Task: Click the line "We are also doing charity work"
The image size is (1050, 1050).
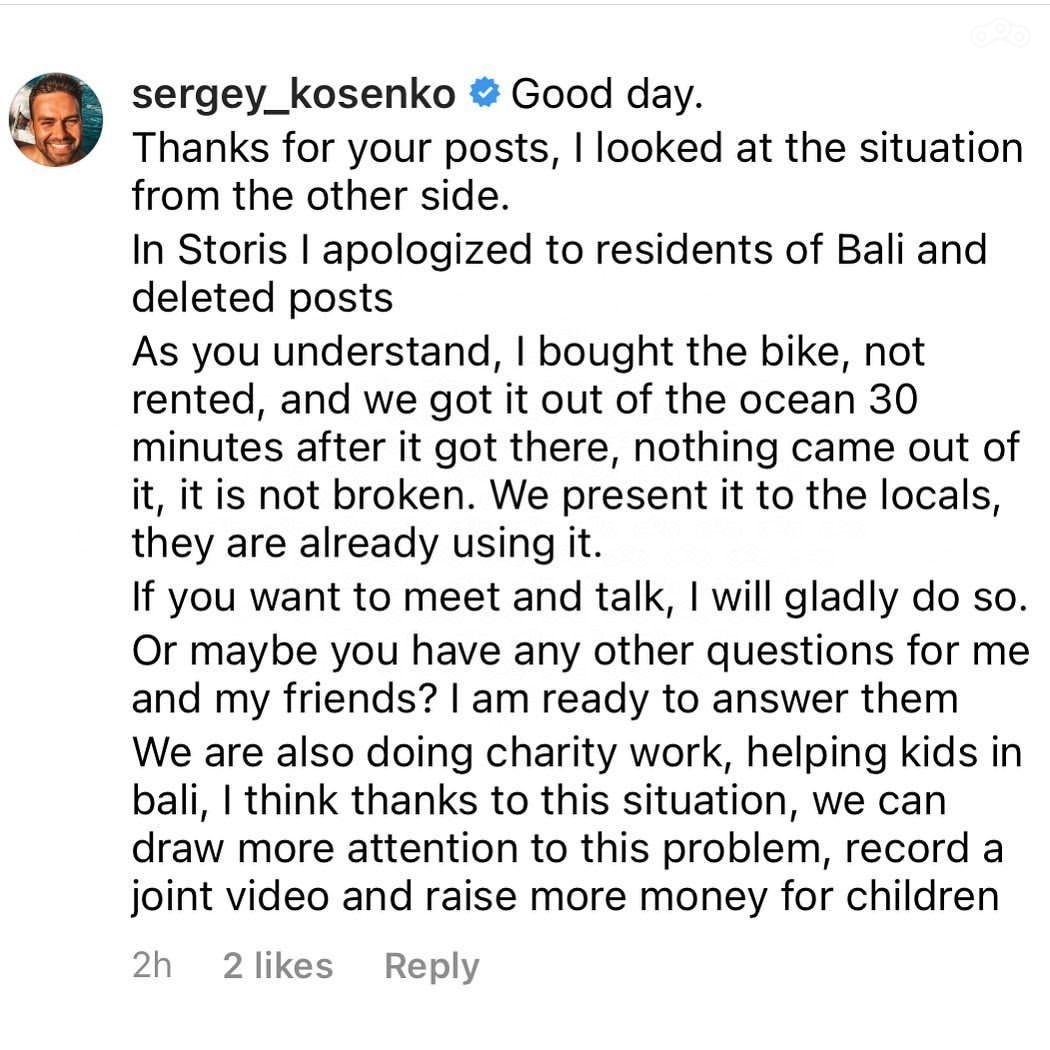Action: click(577, 753)
